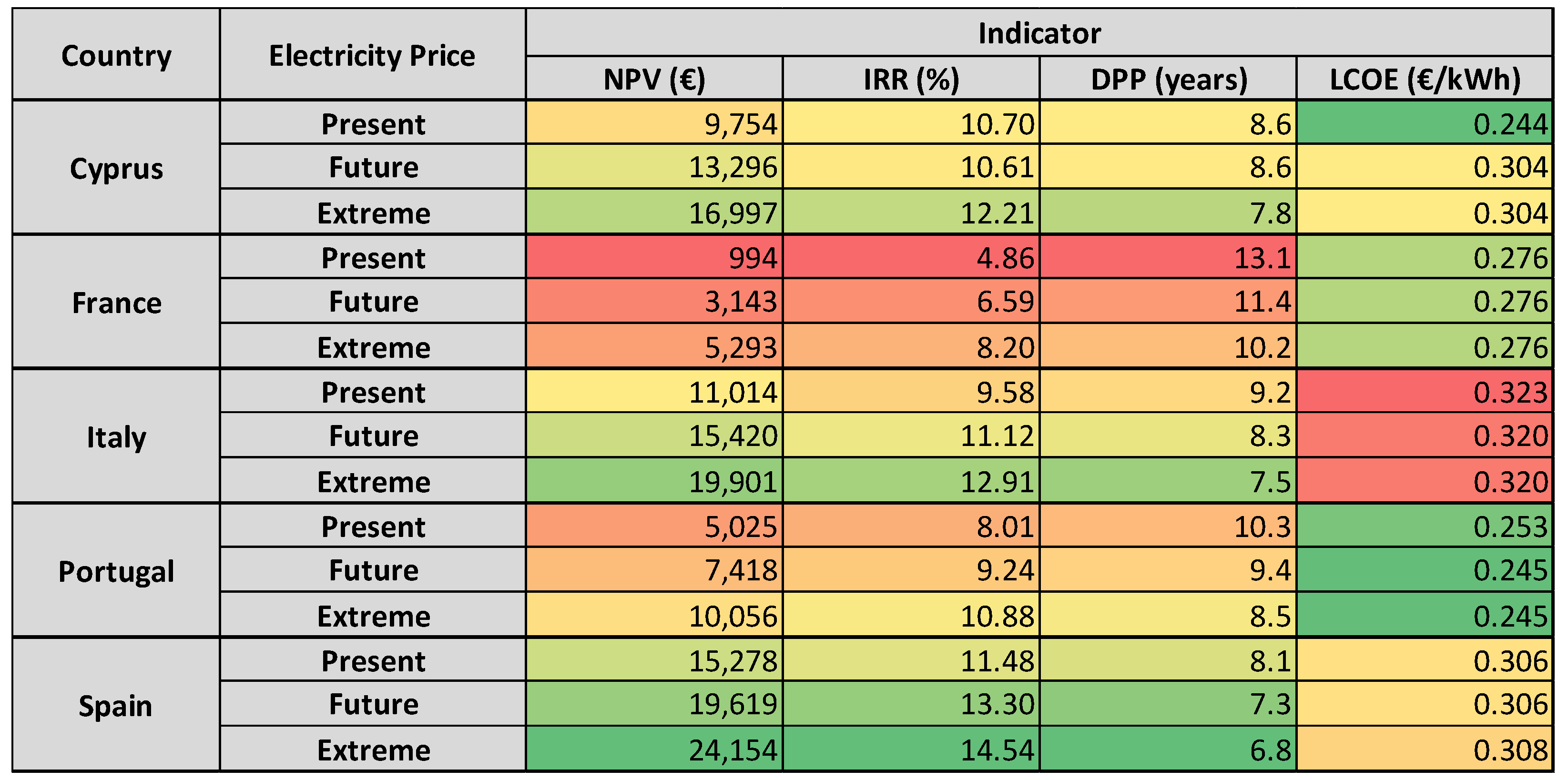Click the LCOE (€/kWh) column header
The image size is (1568, 780).
point(1425,79)
